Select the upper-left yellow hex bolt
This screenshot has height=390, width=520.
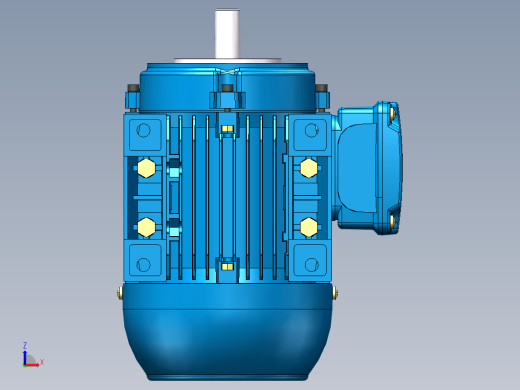coord(146,168)
